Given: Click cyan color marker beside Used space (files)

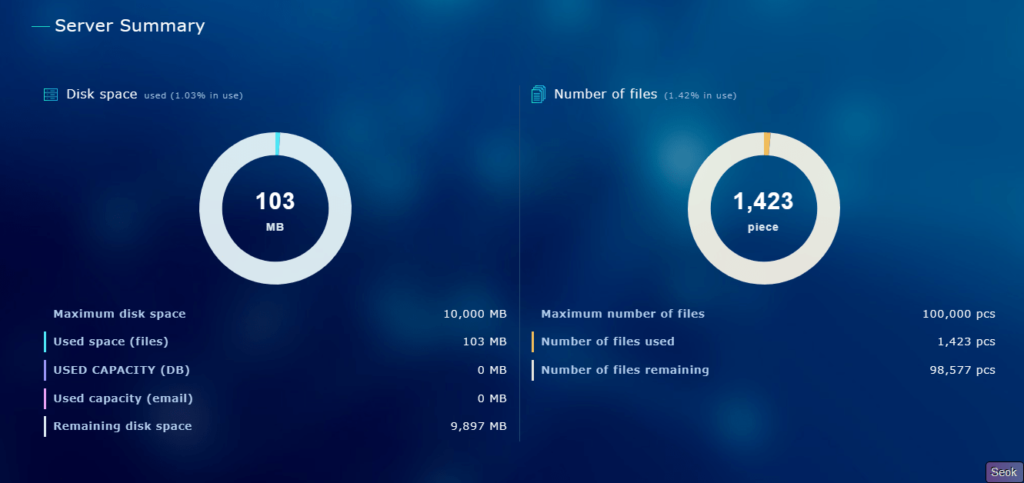Looking at the screenshot, I should pyautogui.click(x=45, y=342).
